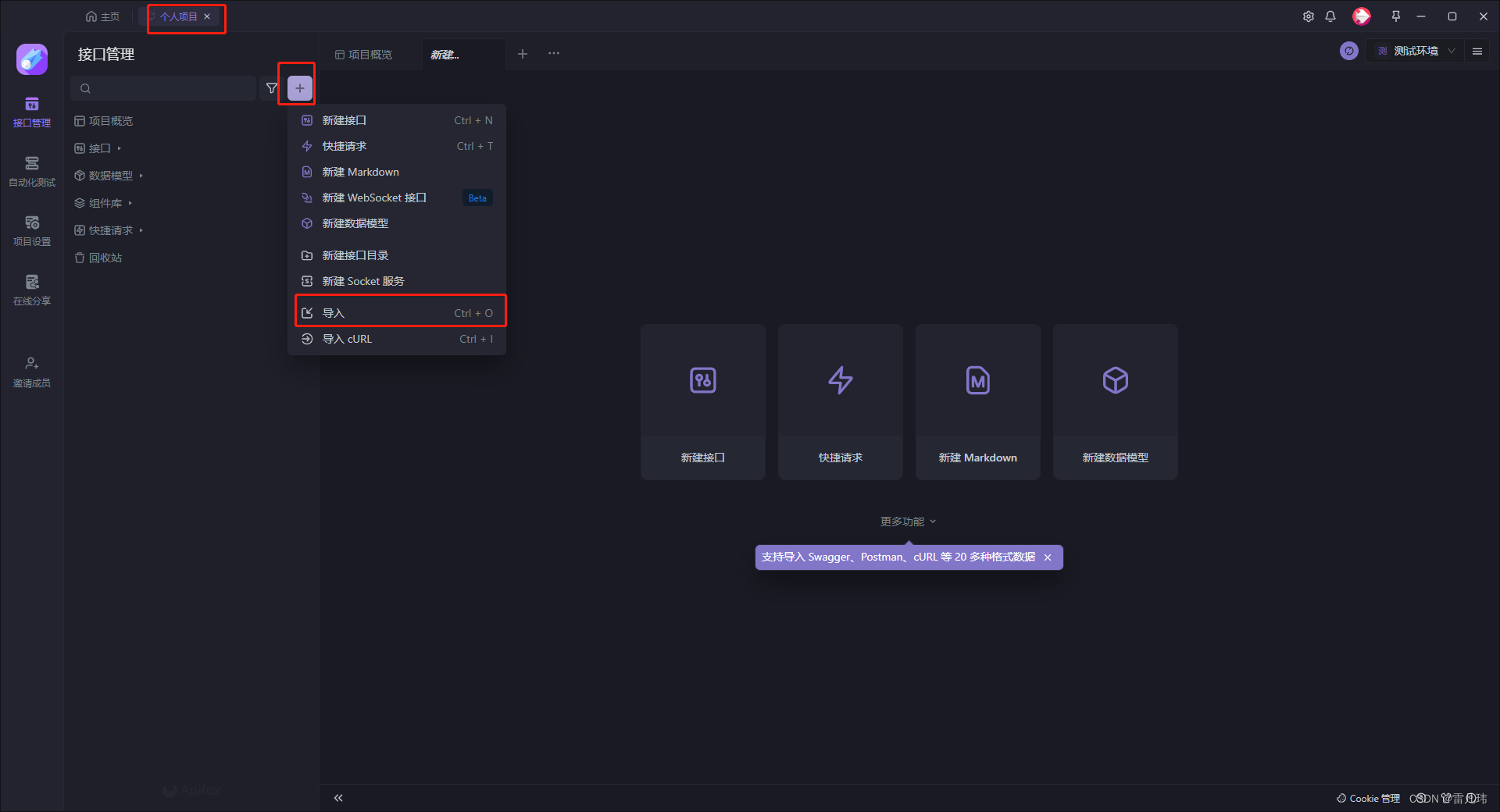Open the tab more options ellipsis

coord(554,54)
